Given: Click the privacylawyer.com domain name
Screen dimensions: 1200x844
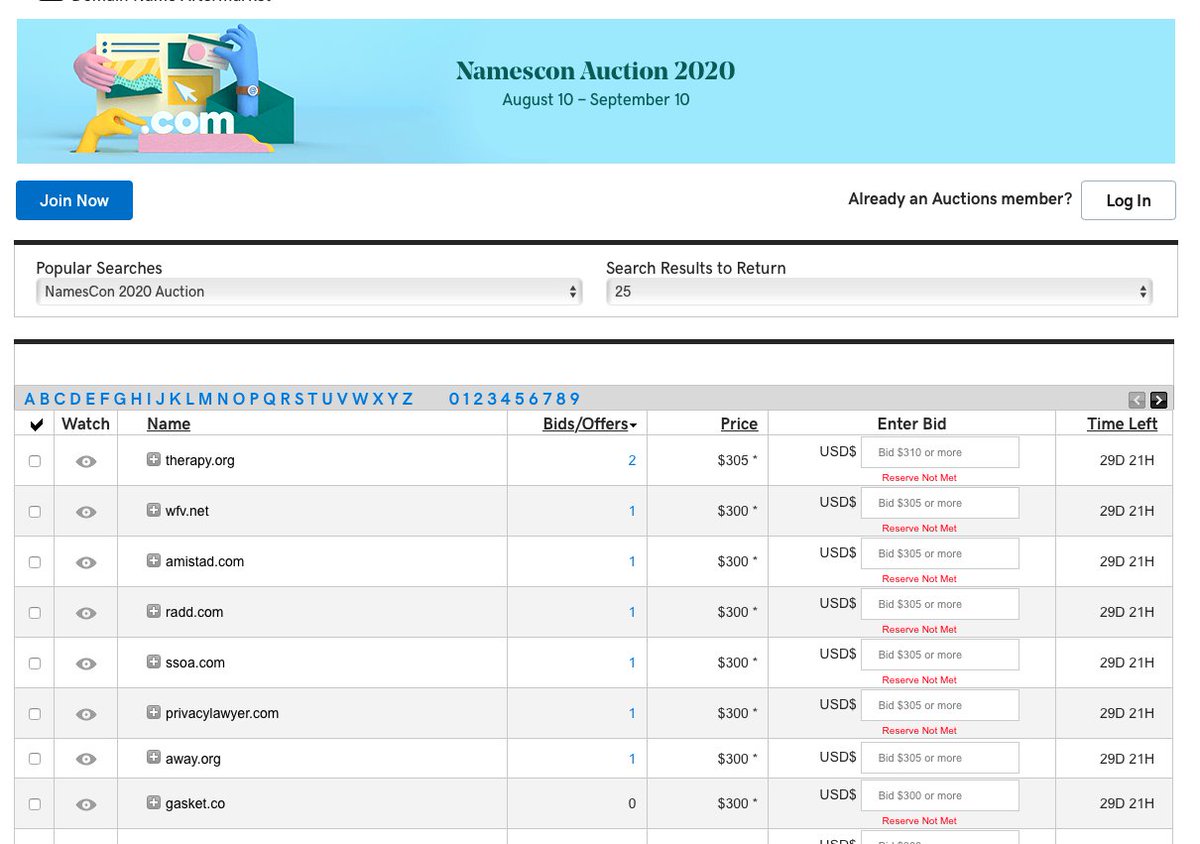Looking at the screenshot, I should pos(222,714).
